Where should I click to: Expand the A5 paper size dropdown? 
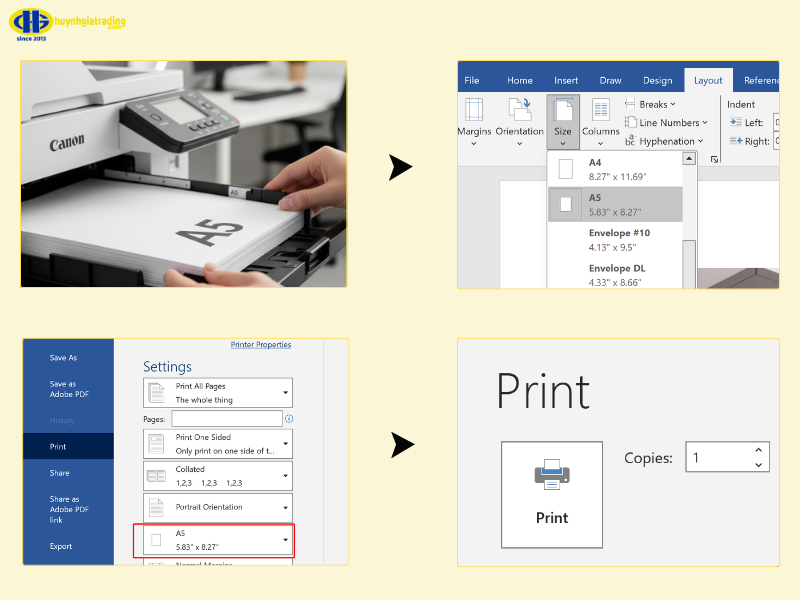click(x=286, y=540)
